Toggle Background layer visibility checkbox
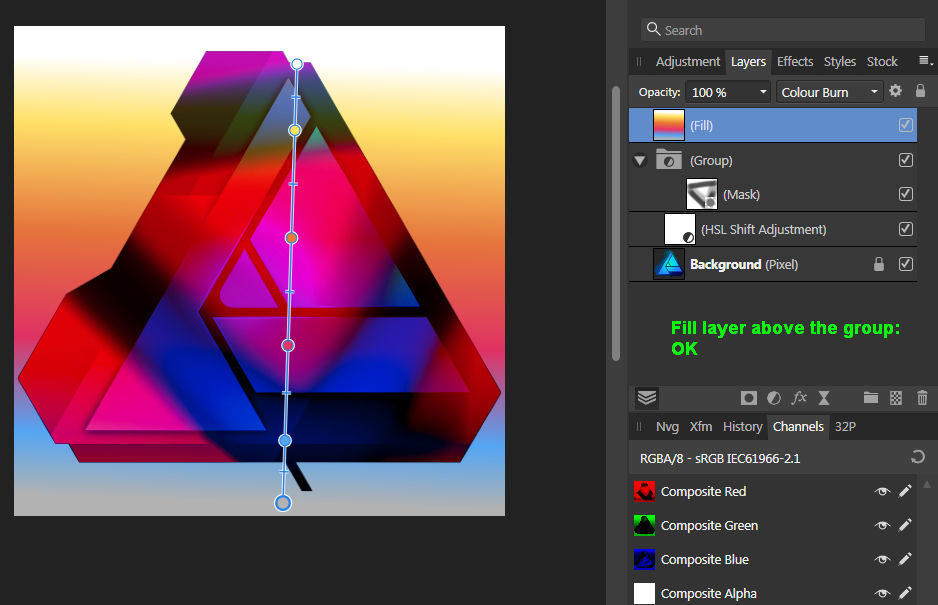Screen dimensions: 938x605 906,264
